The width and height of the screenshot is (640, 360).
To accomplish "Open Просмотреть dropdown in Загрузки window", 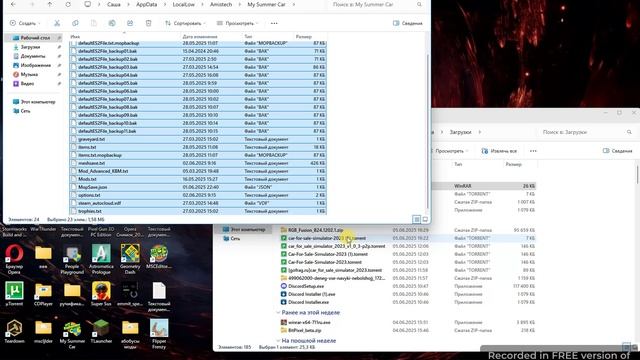I will tap(450, 151).
